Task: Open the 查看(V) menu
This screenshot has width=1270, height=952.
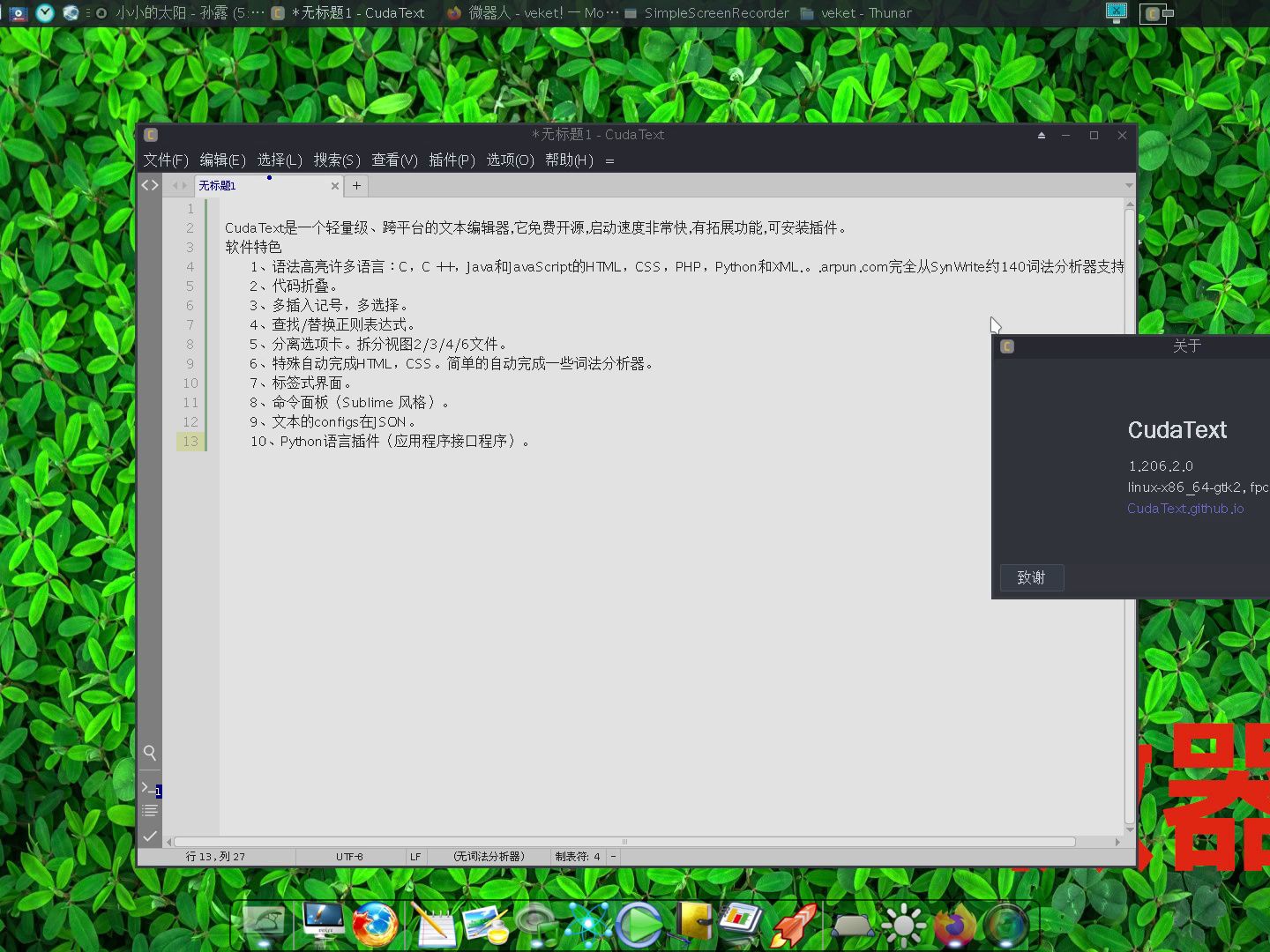Action: [394, 160]
